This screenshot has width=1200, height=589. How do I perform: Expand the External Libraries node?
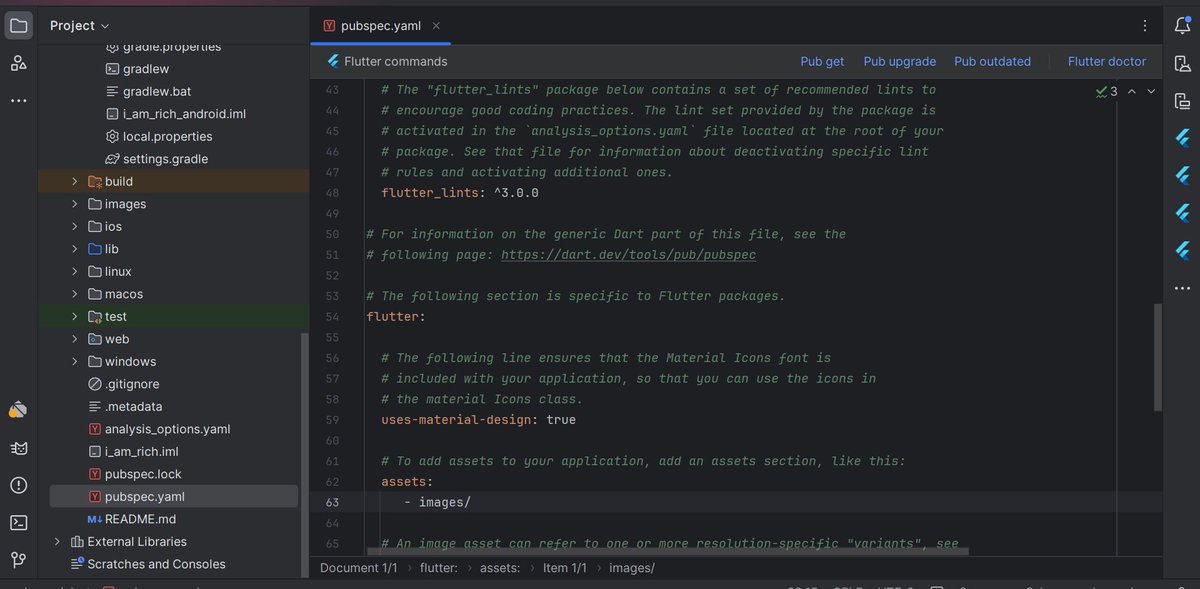coord(57,542)
